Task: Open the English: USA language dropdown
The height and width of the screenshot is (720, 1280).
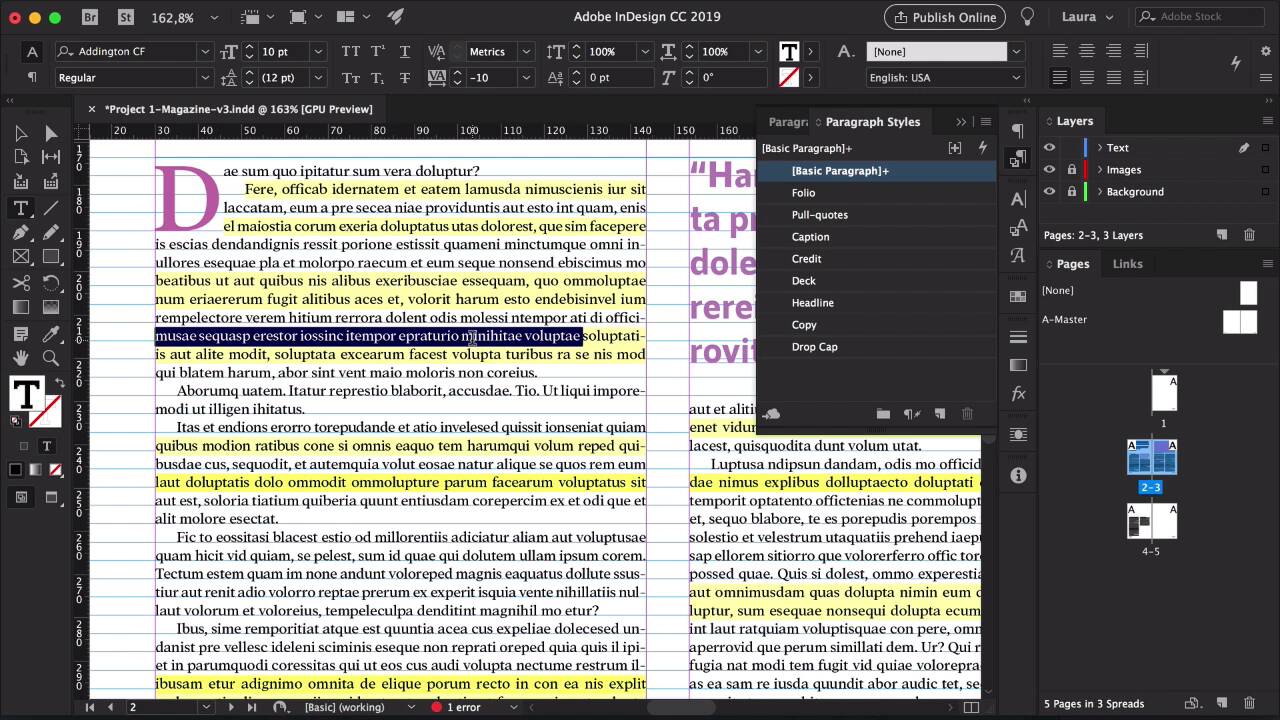Action: [x=1016, y=78]
